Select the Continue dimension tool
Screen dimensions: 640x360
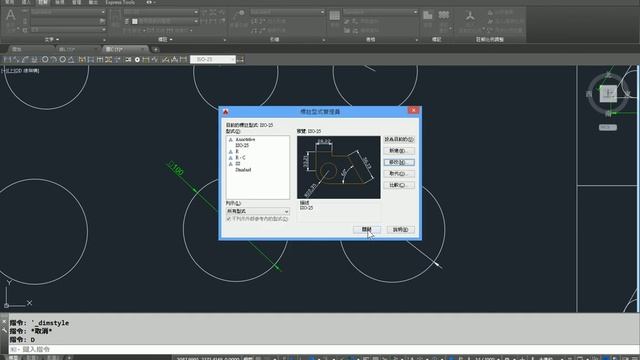(100, 60)
